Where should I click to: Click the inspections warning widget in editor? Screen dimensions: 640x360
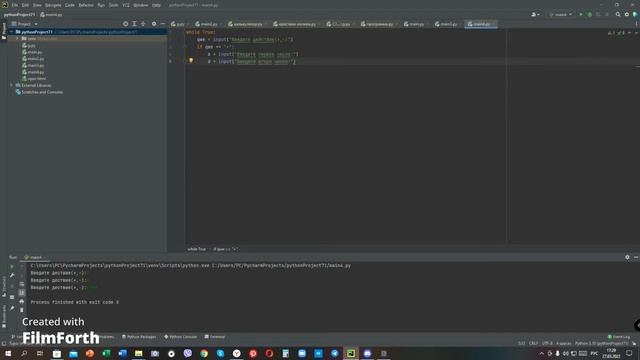pos(616,33)
